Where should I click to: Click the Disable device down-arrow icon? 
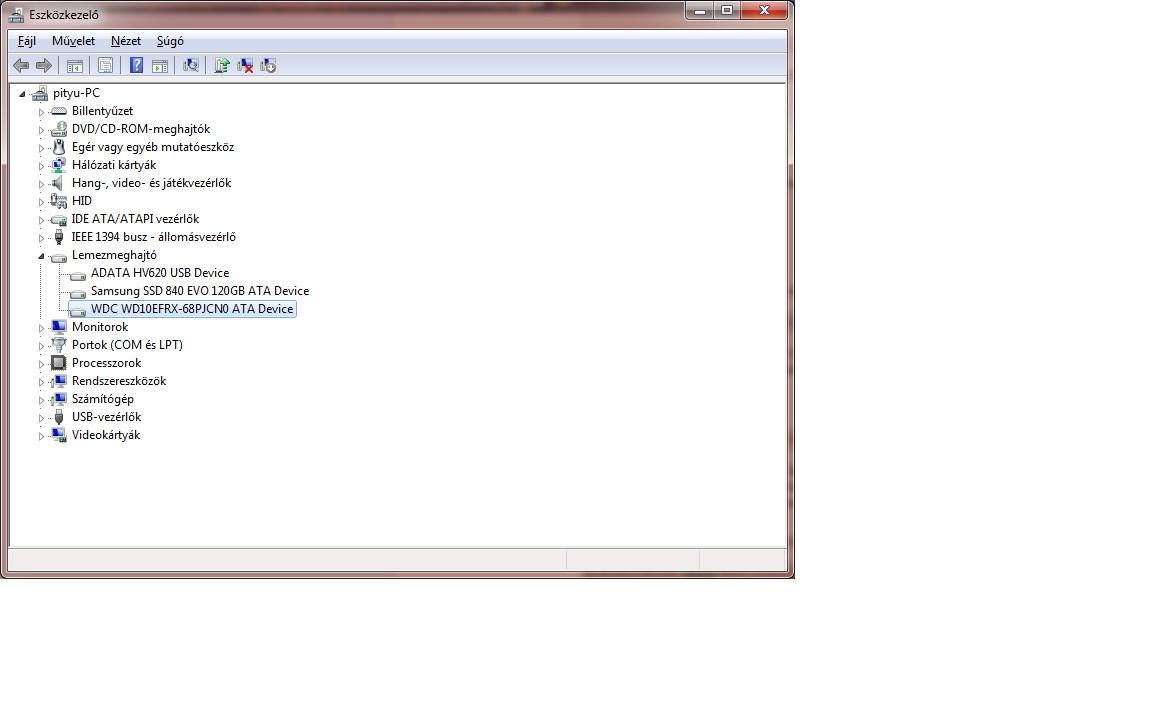(x=268, y=65)
